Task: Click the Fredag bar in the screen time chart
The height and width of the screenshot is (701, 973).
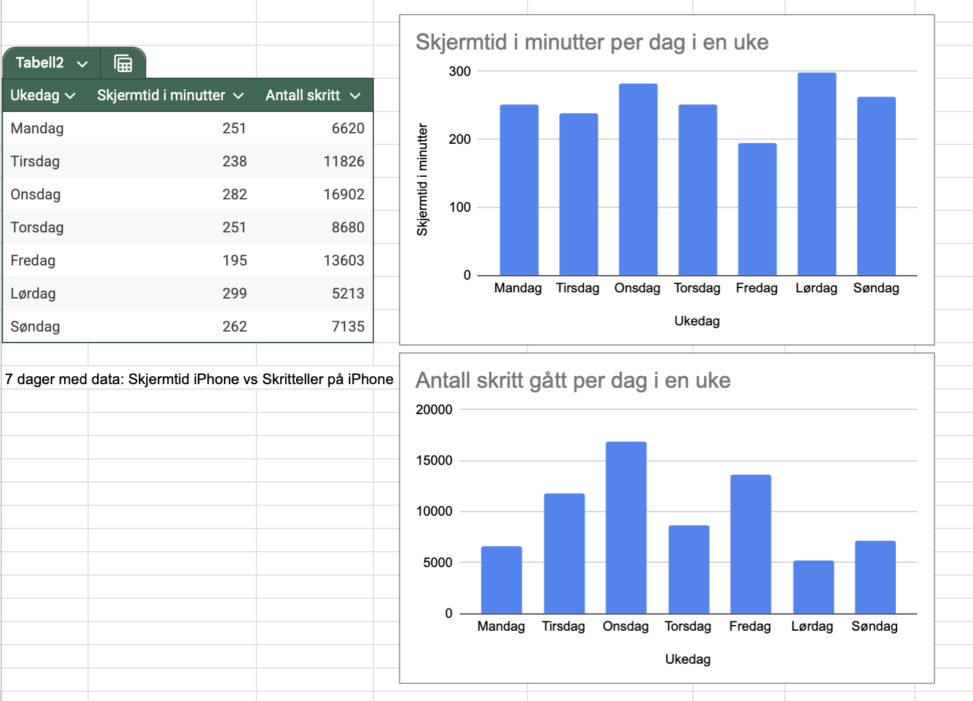Action: pos(757,209)
